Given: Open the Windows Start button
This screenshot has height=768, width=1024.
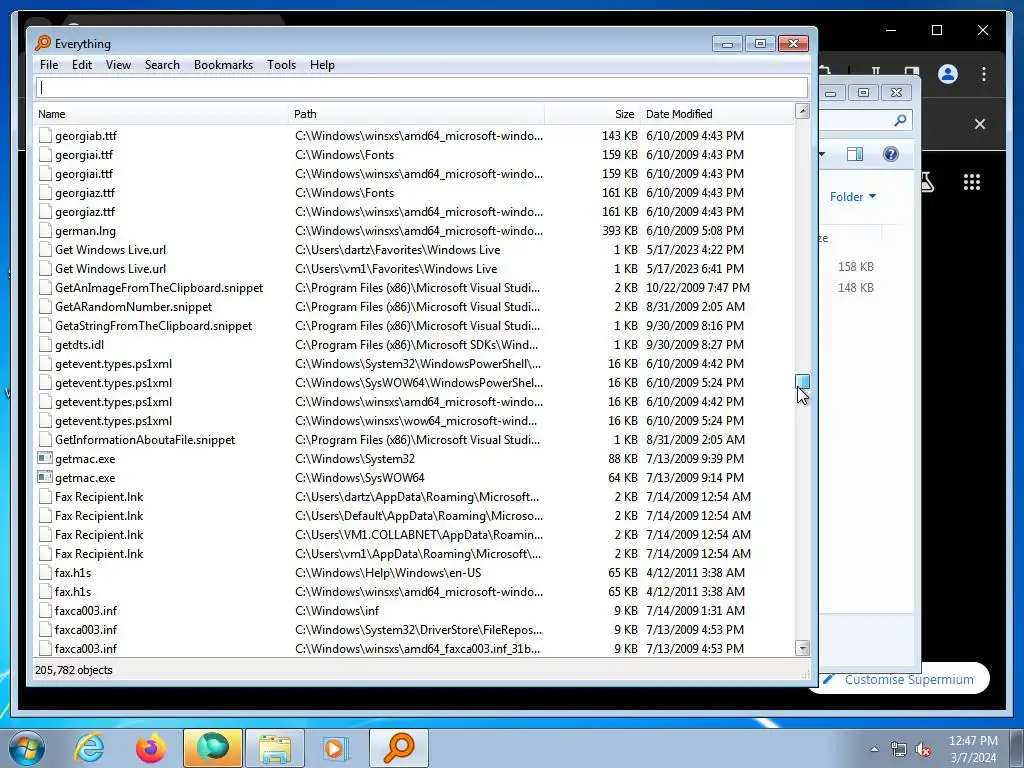Looking at the screenshot, I should pos(27,748).
